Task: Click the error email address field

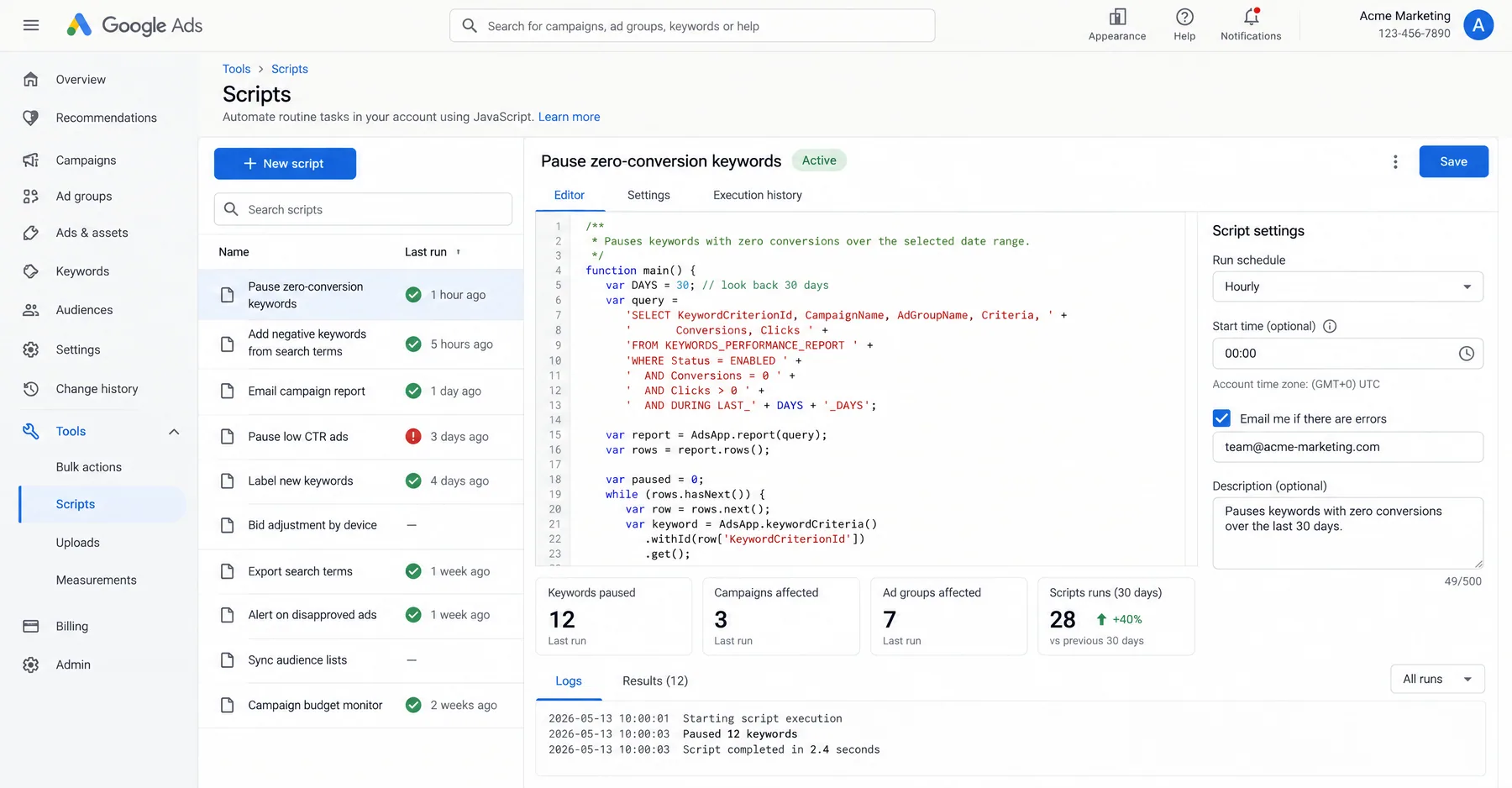Action: tap(1347, 447)
